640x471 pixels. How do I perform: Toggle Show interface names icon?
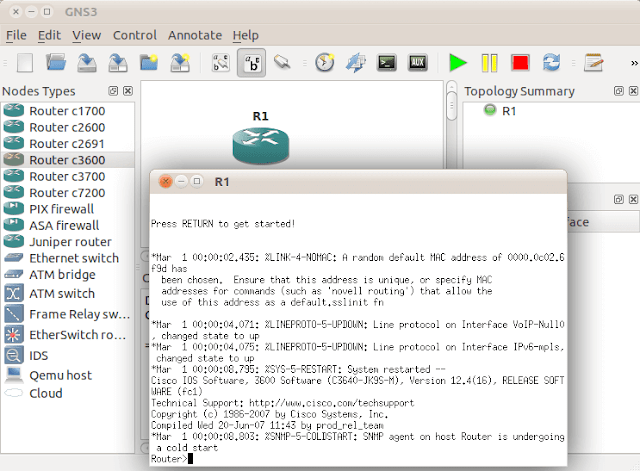[x=221, y=63]
